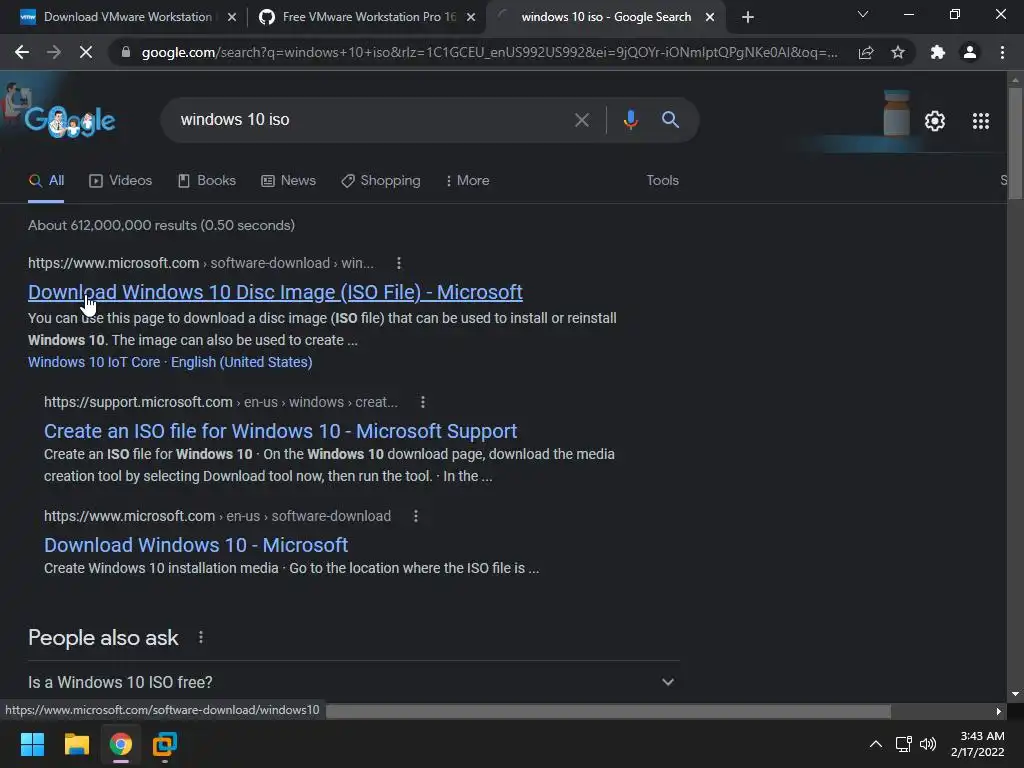Select the Videos results tab
1024x768 pixels.
[121, 181]
